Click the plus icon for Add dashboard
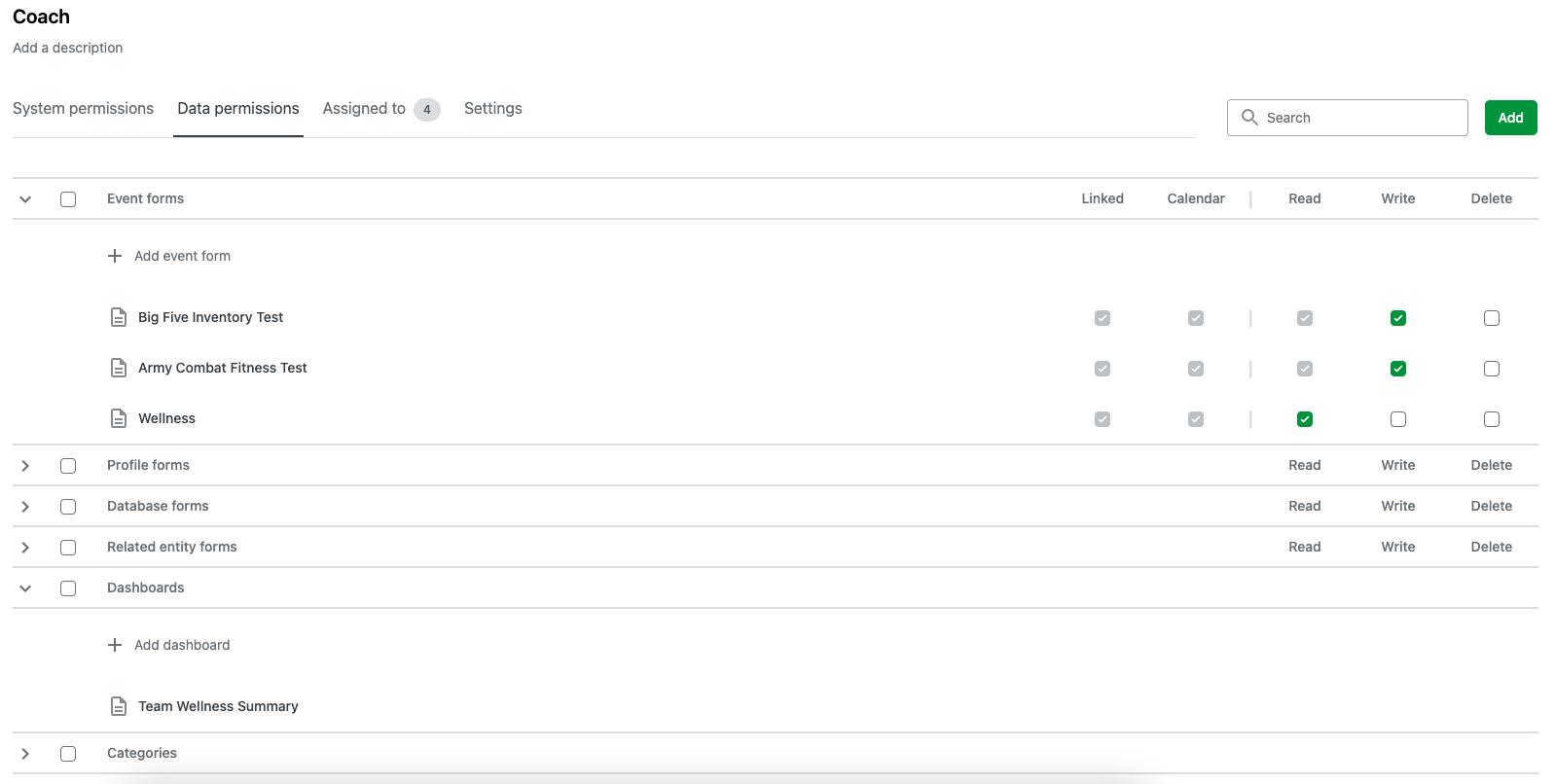 [x=115, y=645]
